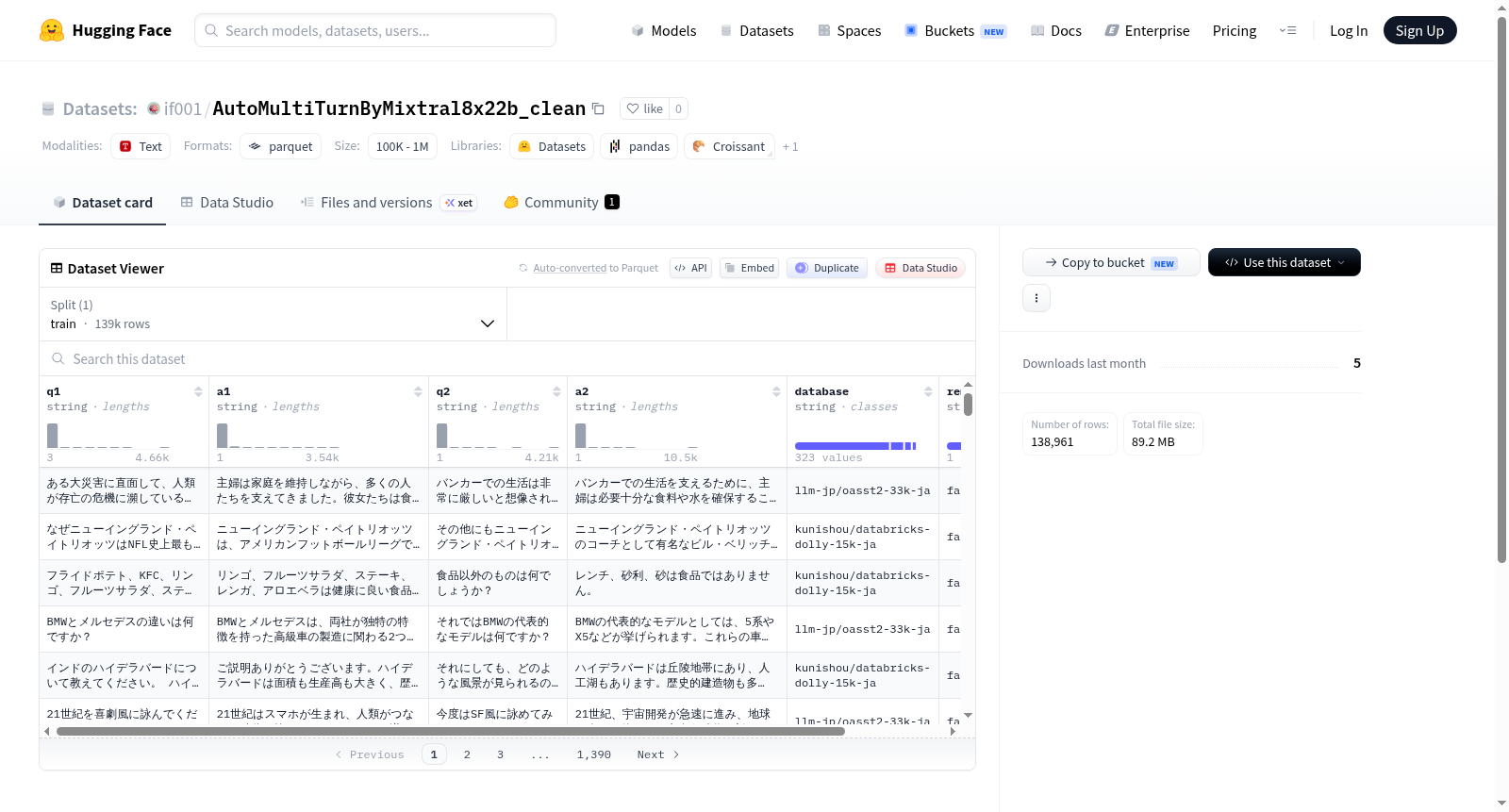Click the 100K - 1M size tag
The width and height of the screenshot is (1509, 812).
point(402,146)
